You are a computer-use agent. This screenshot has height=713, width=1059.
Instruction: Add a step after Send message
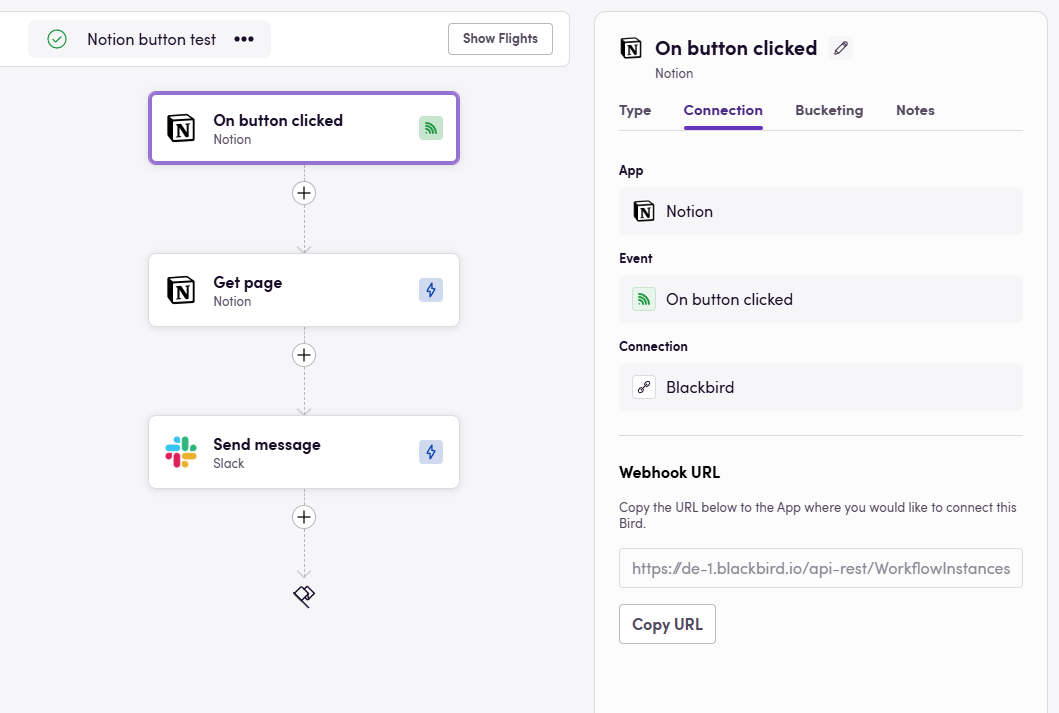click(x=304, y=517)
